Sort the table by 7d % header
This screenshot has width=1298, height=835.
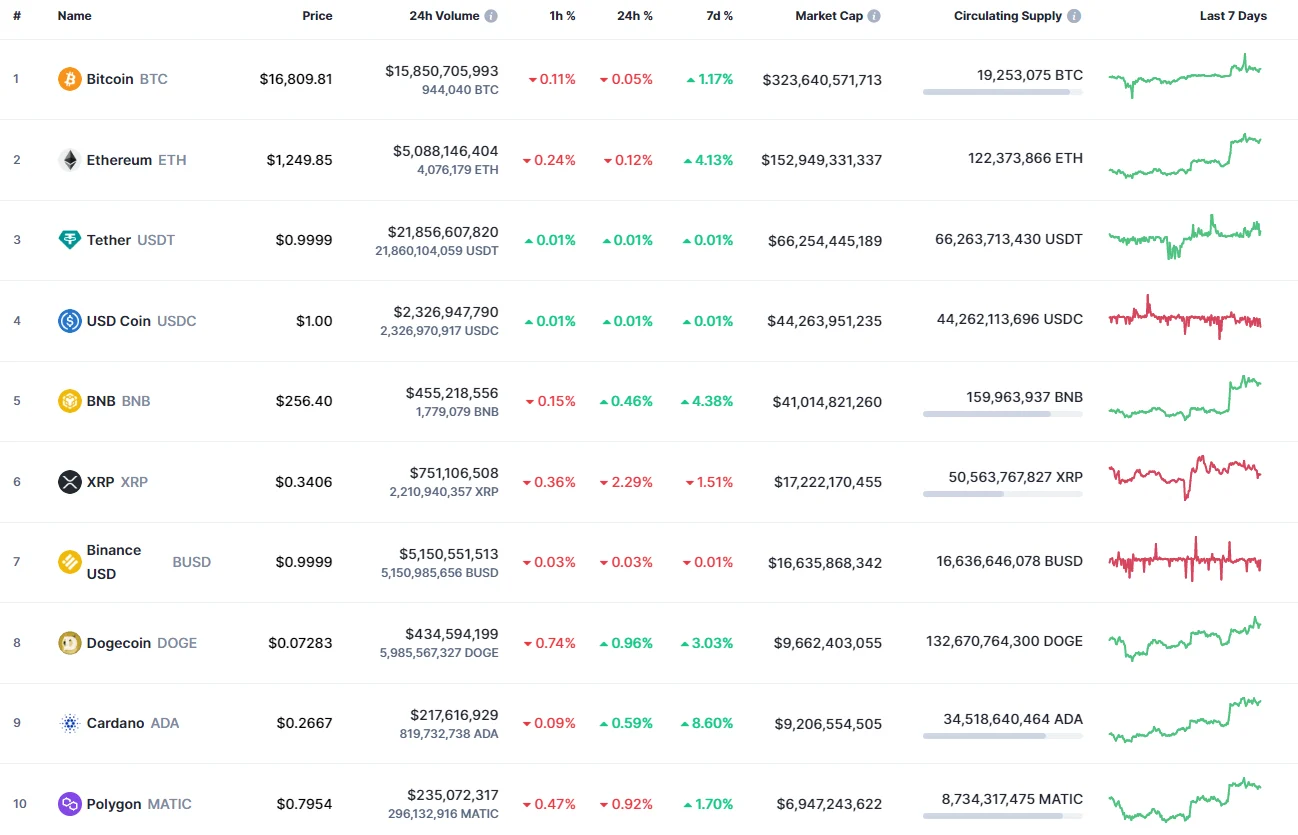pyautogui.click(x=719, y=15)
